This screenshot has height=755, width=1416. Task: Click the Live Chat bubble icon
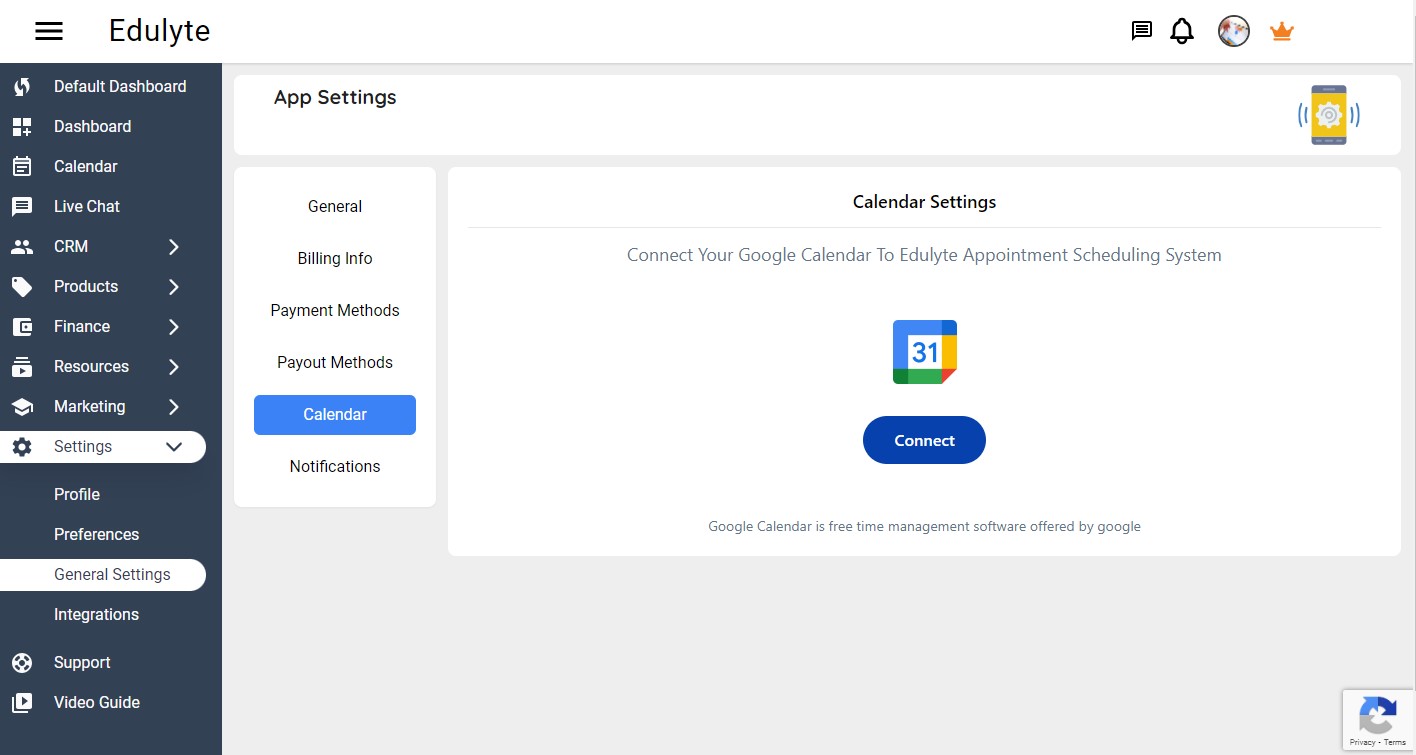[x=22, y=207]
